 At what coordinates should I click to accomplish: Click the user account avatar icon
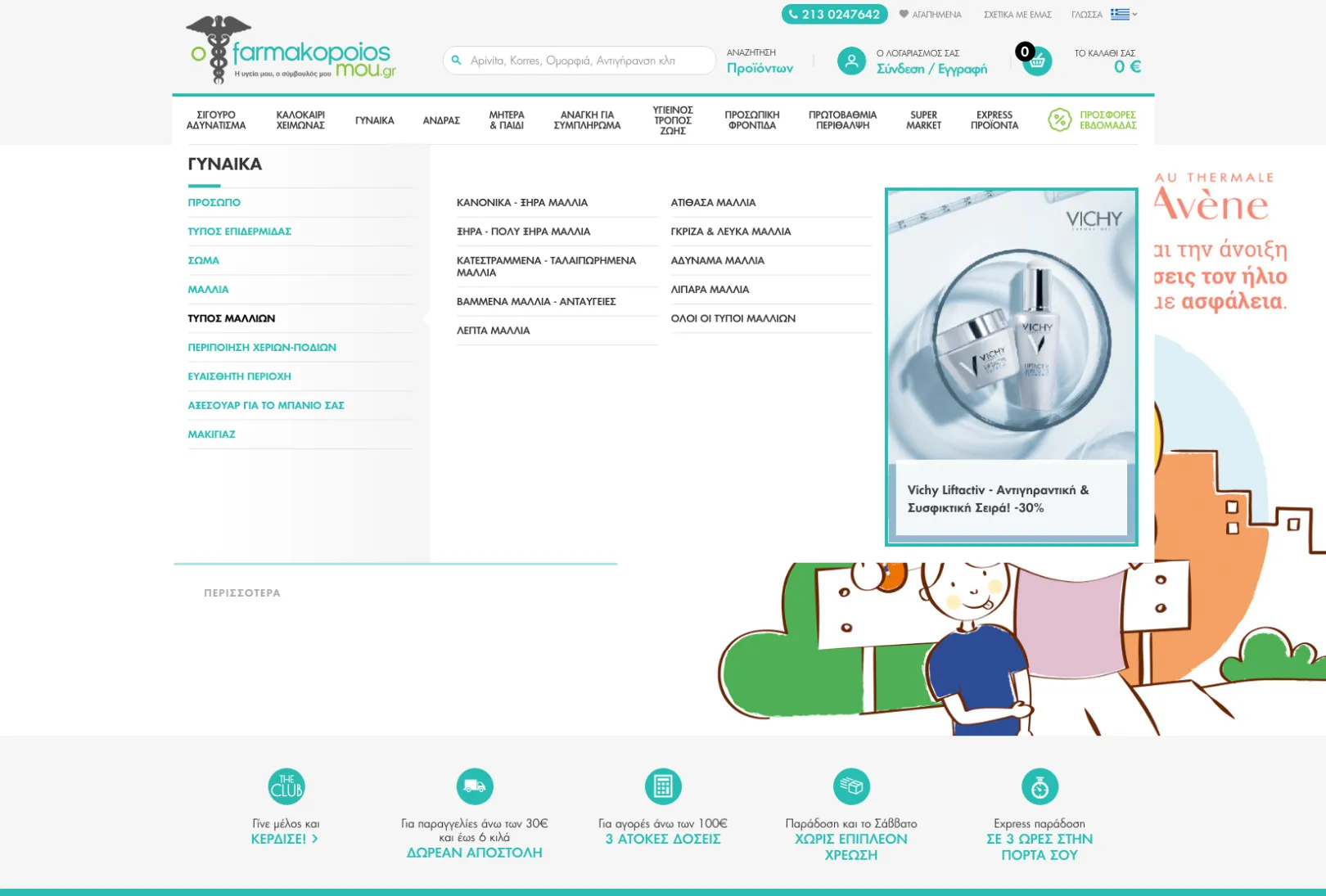[x=851, y=61]
